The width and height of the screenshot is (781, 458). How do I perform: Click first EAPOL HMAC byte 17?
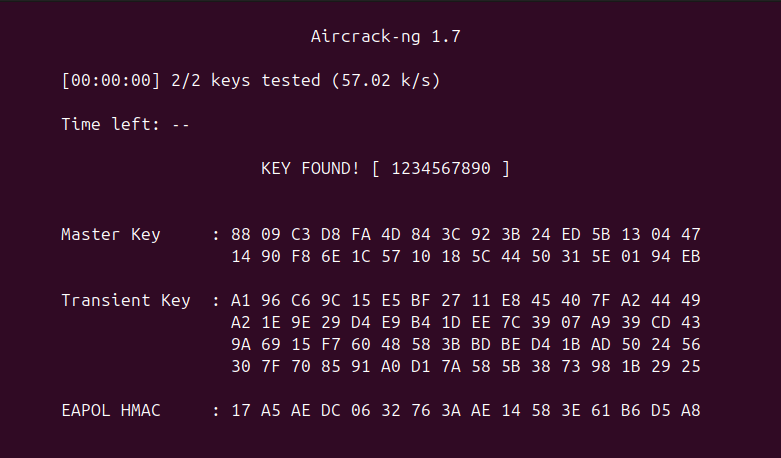241,410
